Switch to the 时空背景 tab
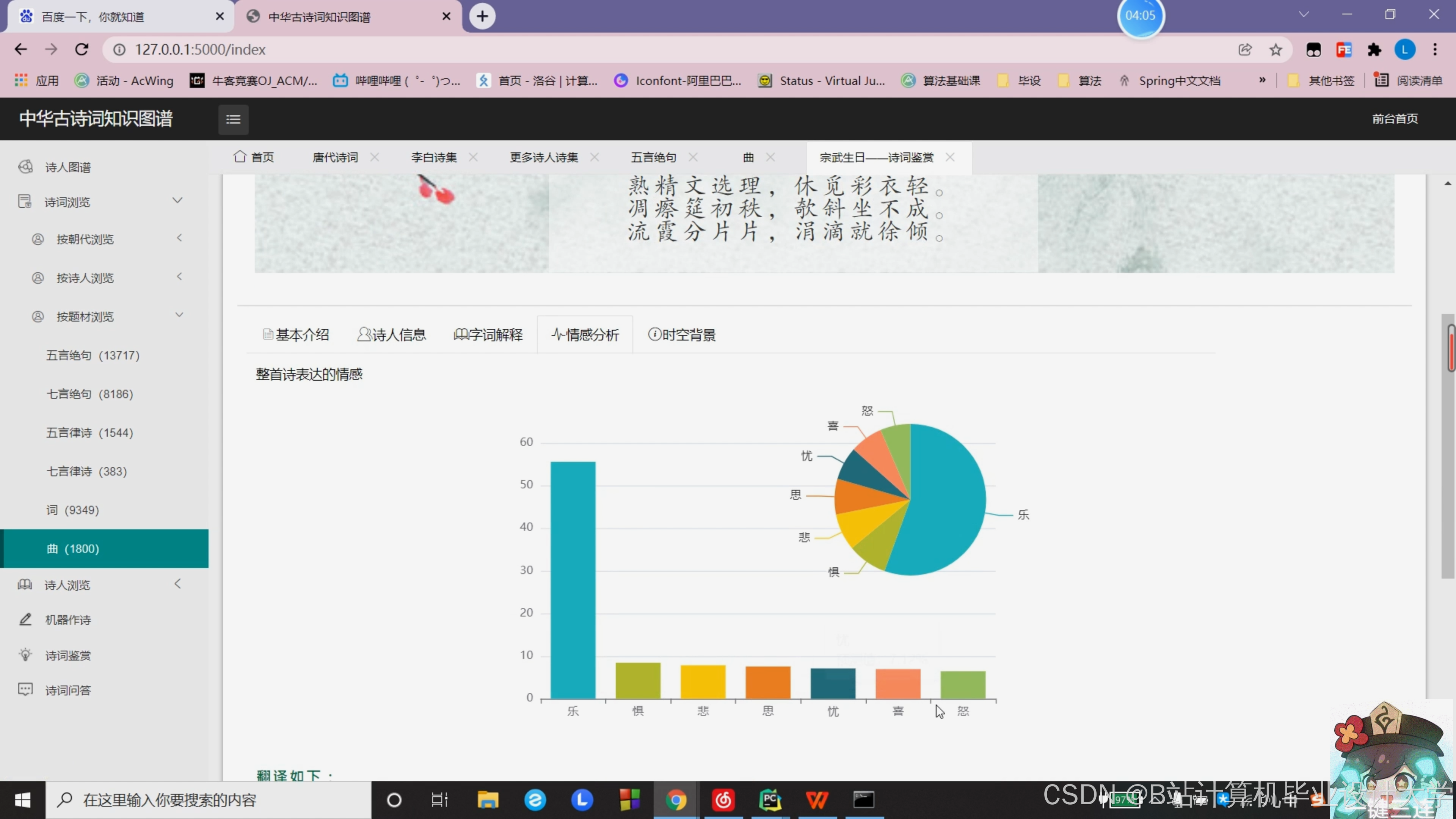The height and width of the screenshot is (819, 1456). click(x=682, y=335)
